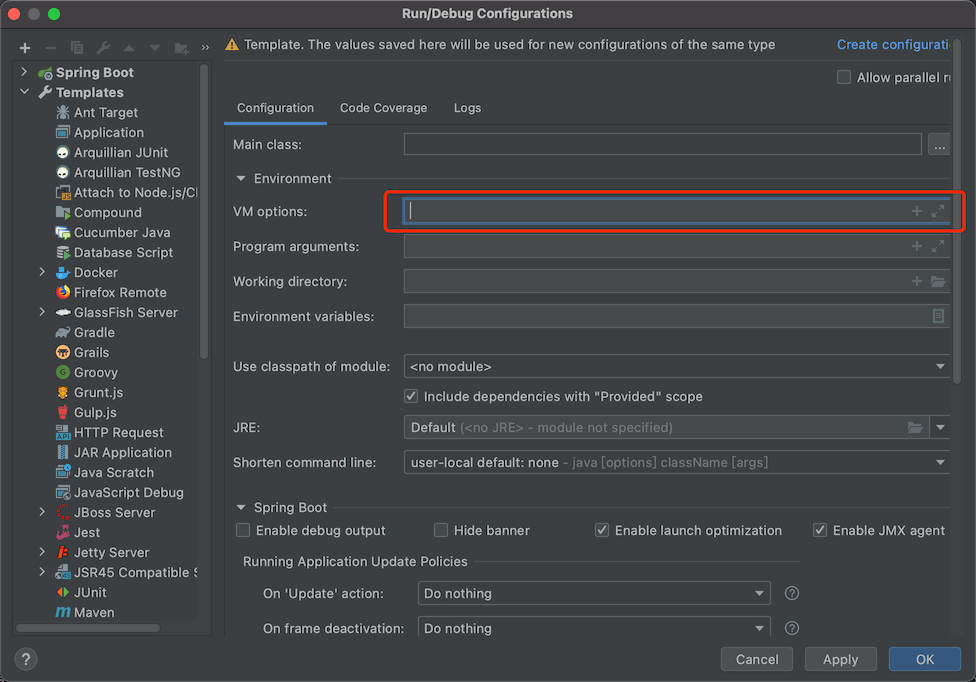Screen dimensions: 976x682
Task: Enable the Hide banner checkbox
Action: 441,530
